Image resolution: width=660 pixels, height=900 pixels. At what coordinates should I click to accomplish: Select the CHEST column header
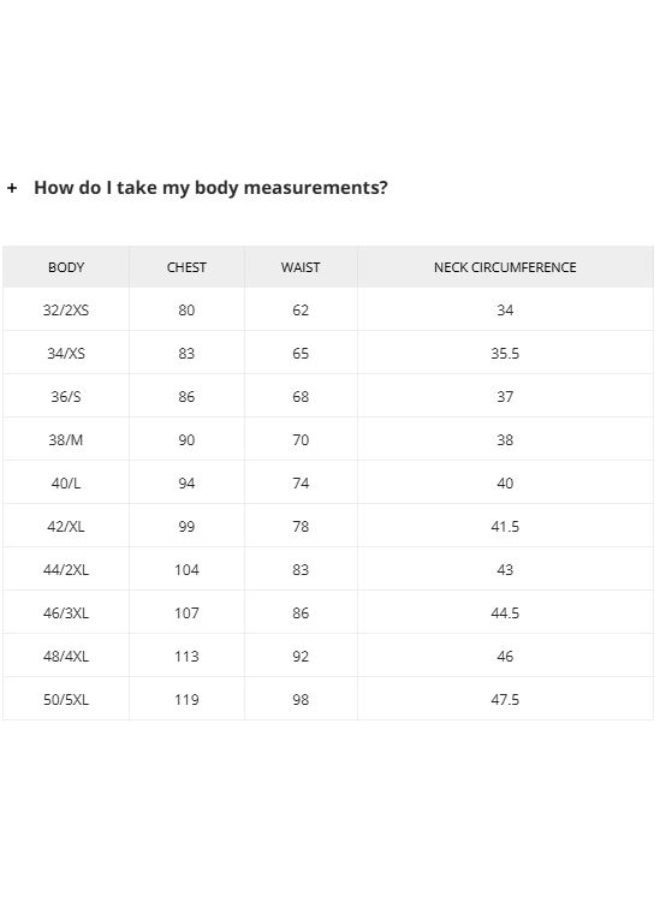tap(187, 267)
